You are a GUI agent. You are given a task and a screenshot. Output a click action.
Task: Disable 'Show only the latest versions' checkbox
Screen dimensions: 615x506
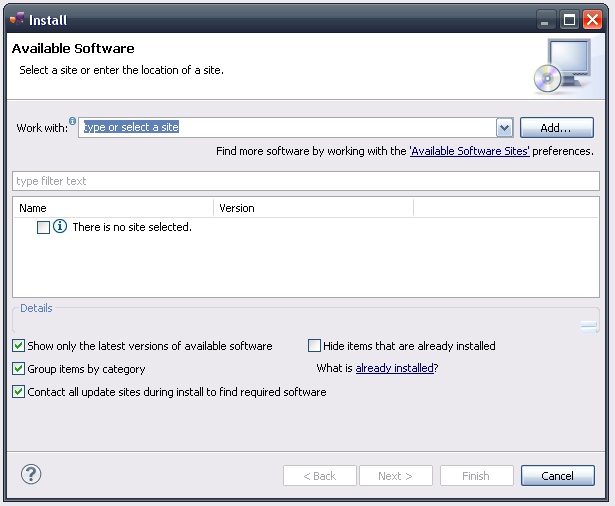click(x=19, y=346)
